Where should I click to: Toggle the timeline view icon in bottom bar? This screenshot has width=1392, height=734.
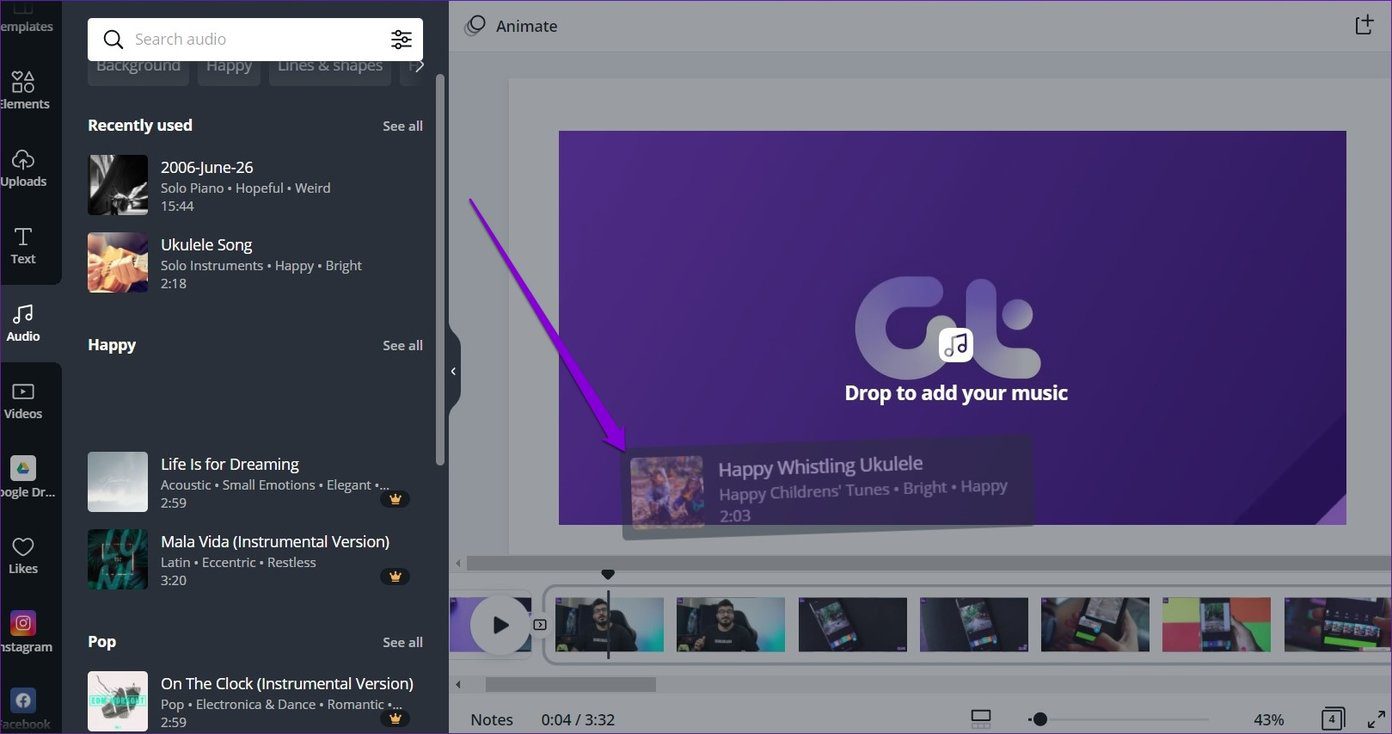[x=981, y=719]
